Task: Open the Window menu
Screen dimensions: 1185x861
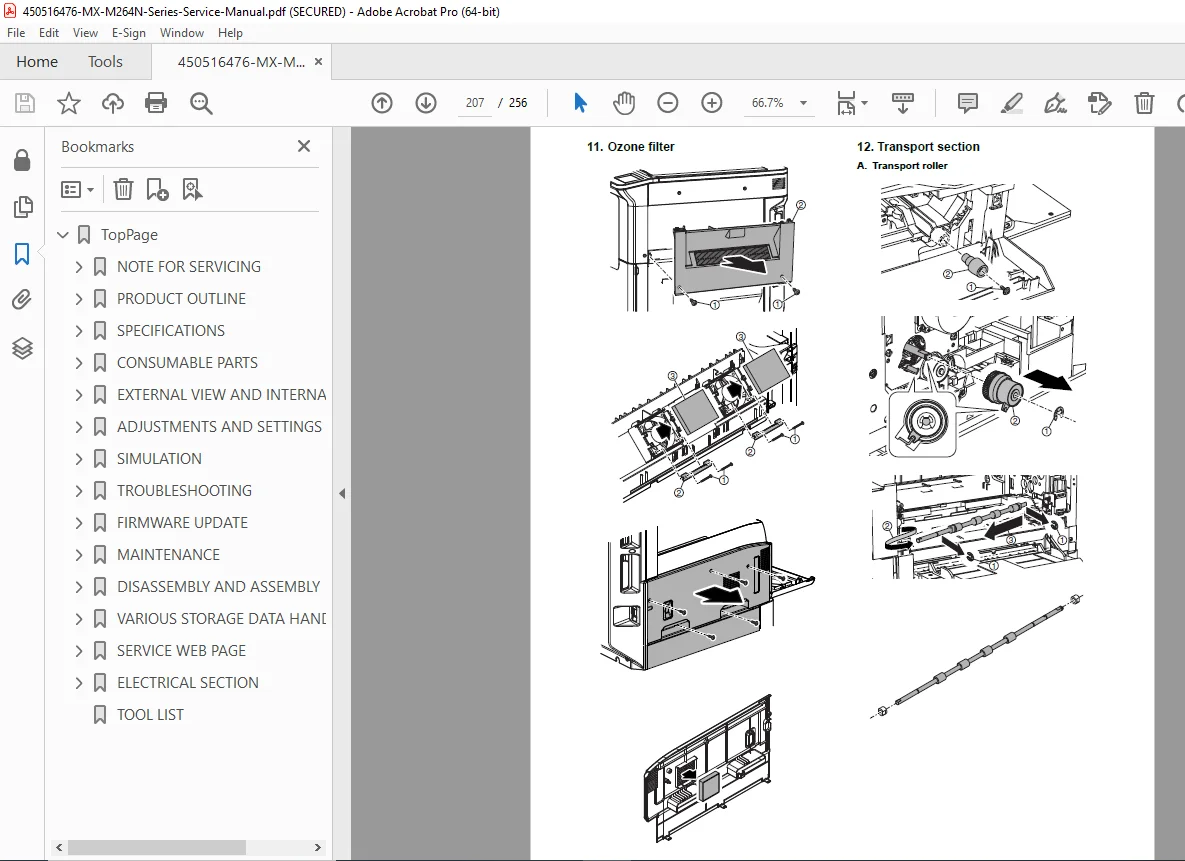Action: (181, 33)
